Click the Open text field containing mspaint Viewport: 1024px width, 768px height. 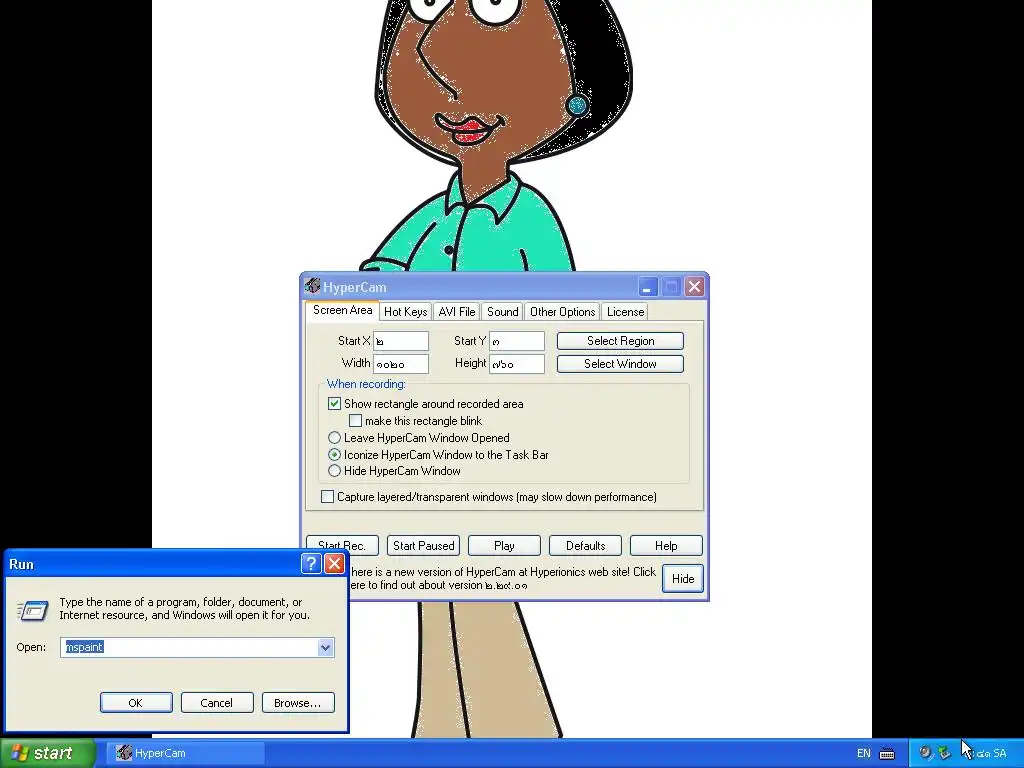click(189, 647)
